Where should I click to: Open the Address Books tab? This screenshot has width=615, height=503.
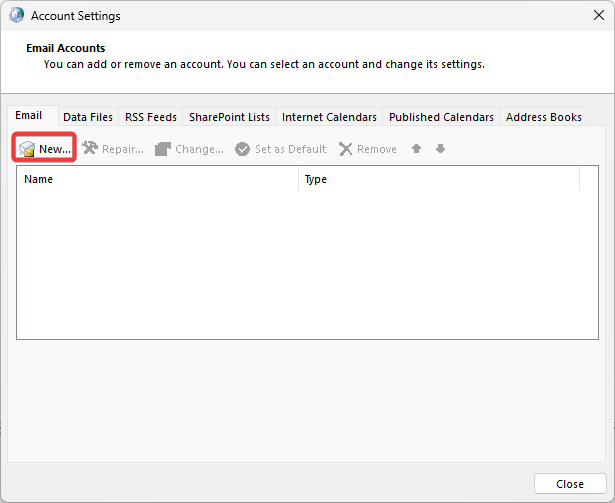pyautogui.click(x=543, y=117)
